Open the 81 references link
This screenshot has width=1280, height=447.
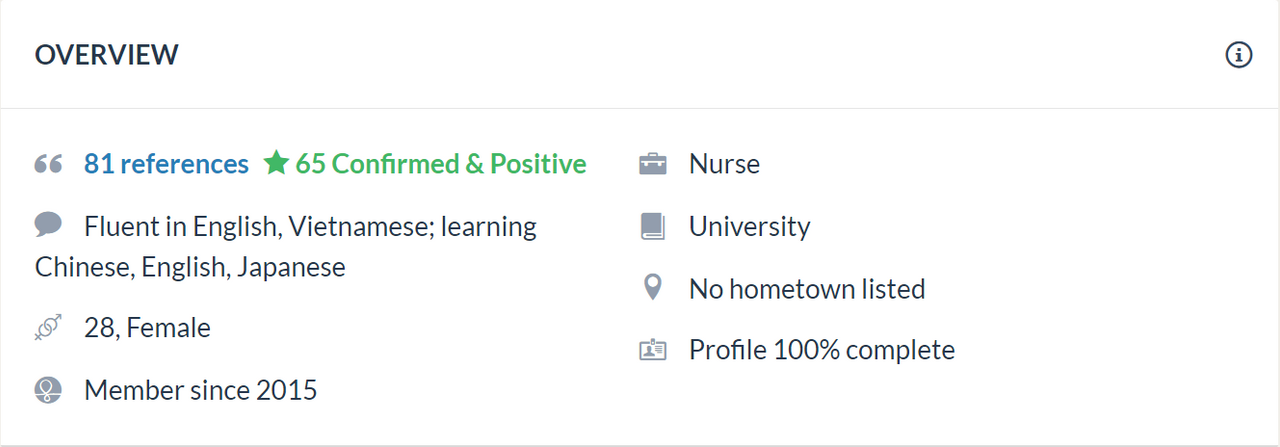click(166, 164)
